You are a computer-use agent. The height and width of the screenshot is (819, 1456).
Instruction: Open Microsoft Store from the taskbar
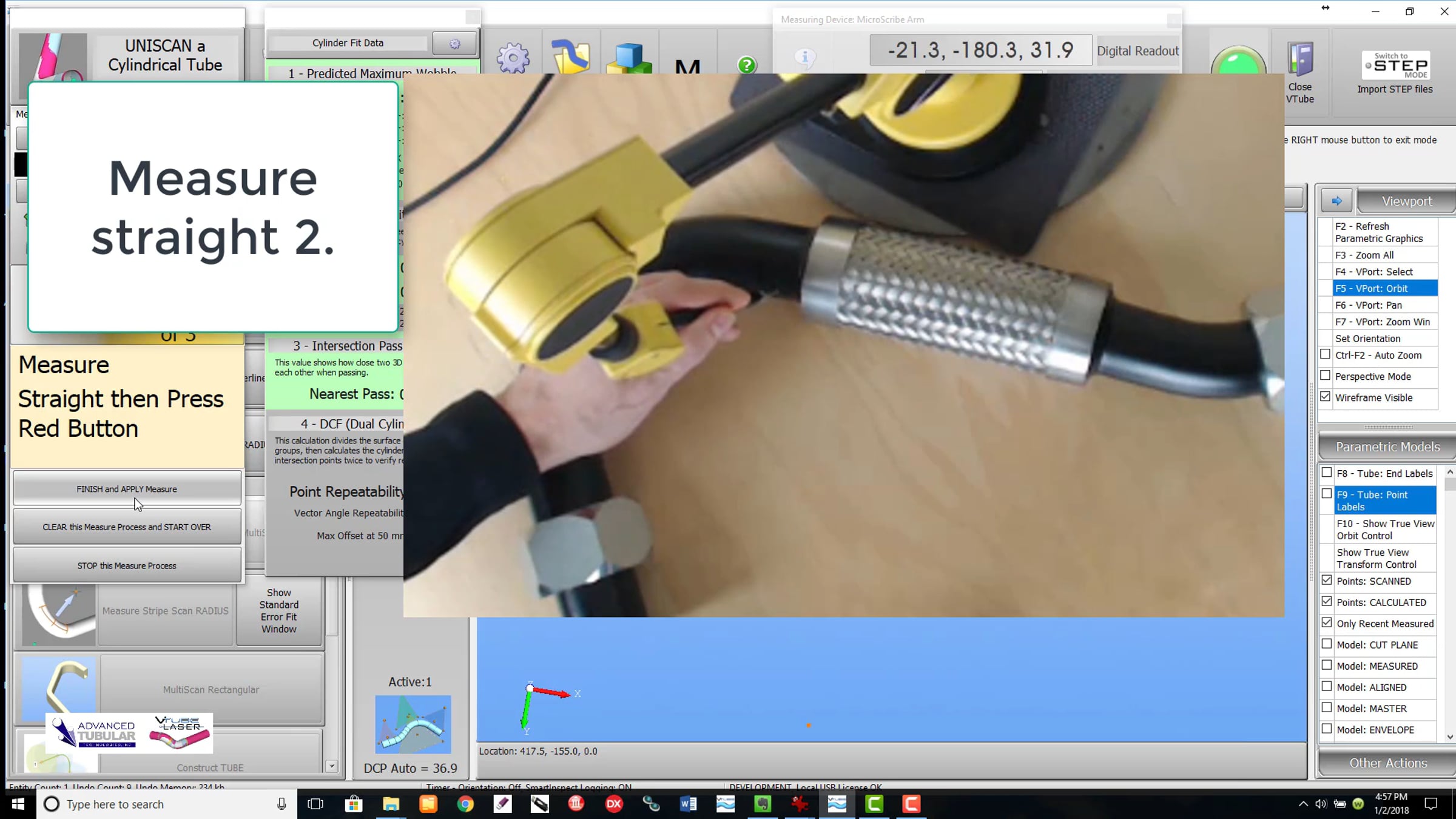(353, 804)
